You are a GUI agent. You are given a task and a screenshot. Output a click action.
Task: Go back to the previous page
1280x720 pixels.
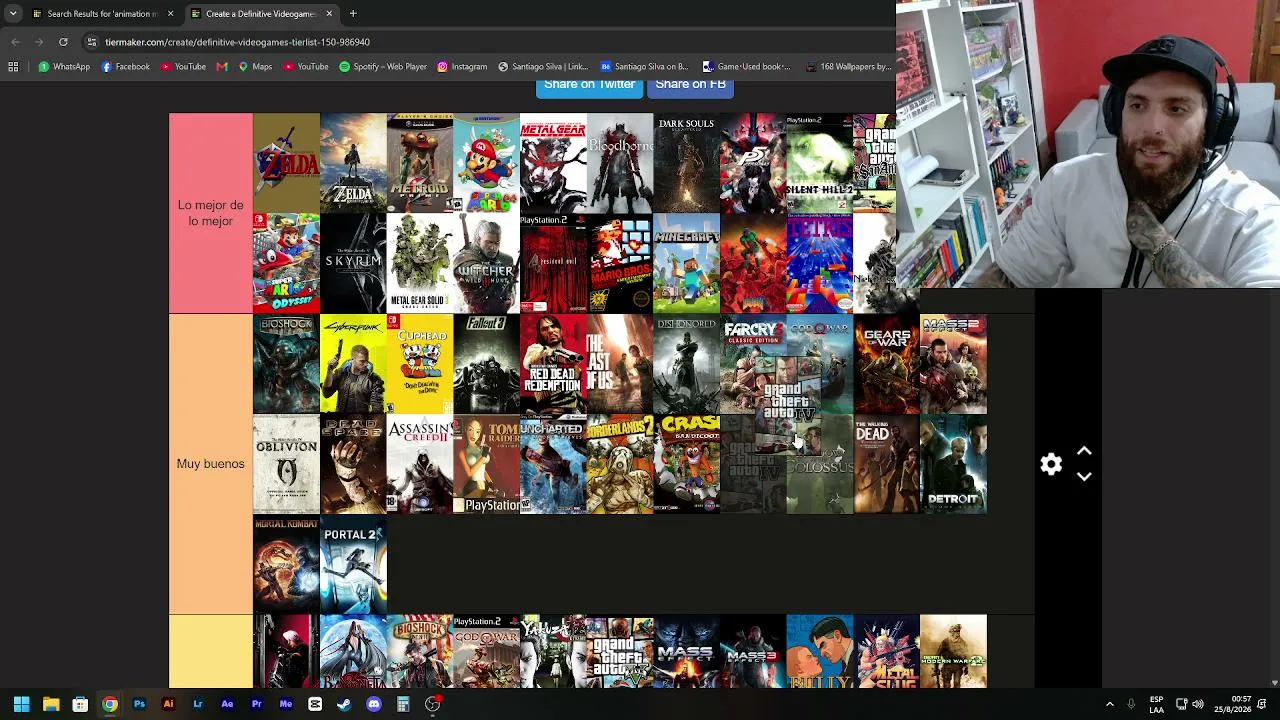click(x=15, y=42)
